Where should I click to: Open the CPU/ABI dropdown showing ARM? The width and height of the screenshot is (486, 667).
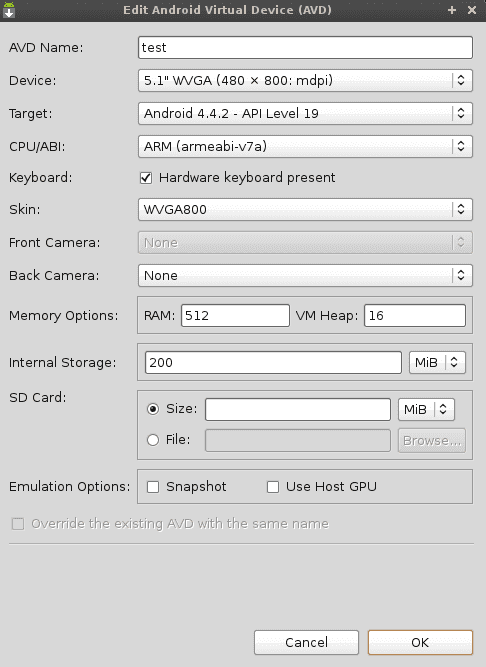click(x=305, y=146)
